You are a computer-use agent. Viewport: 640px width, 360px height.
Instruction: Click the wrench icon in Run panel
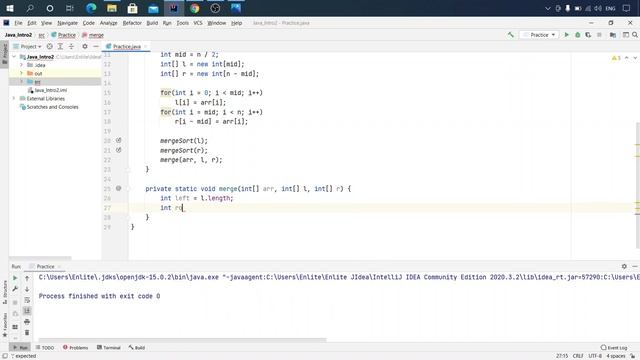tap(15, 289)
